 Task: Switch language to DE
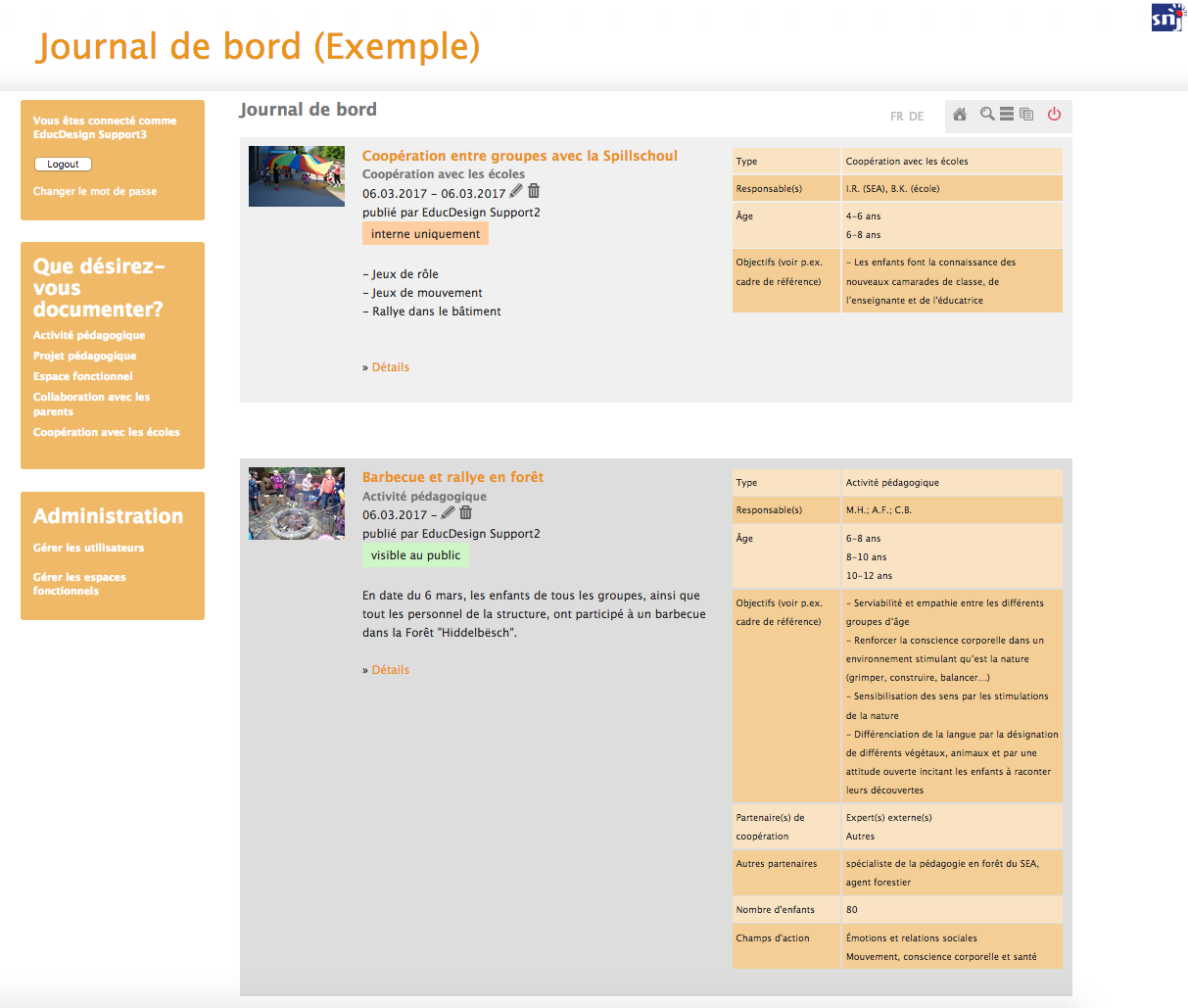pyautogui.click(x=917, y=117)
